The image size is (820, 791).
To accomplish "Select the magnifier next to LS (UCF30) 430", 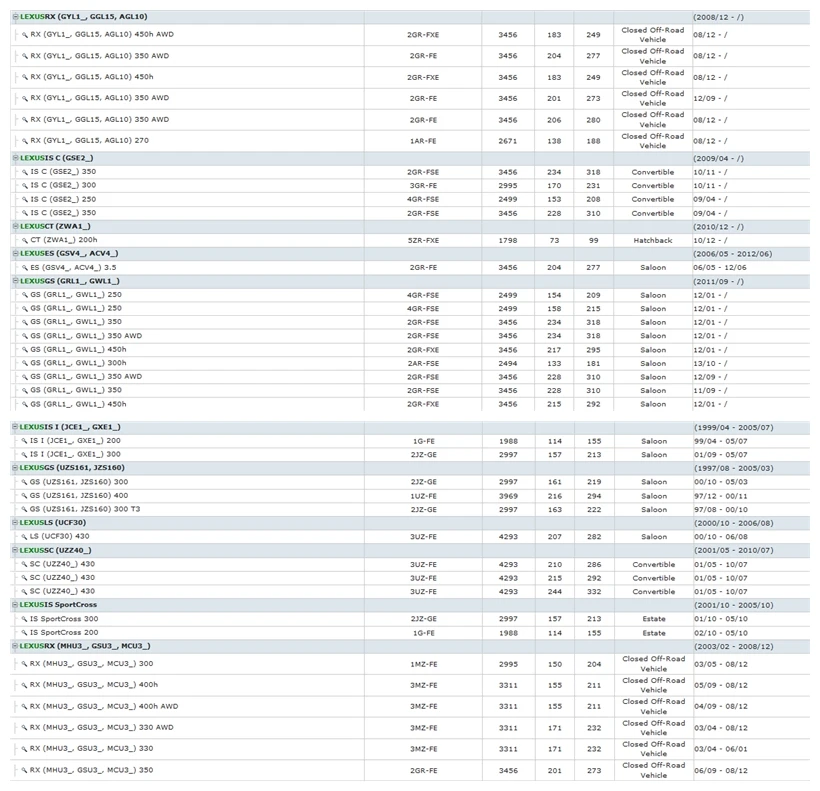I will click(24, 537).
